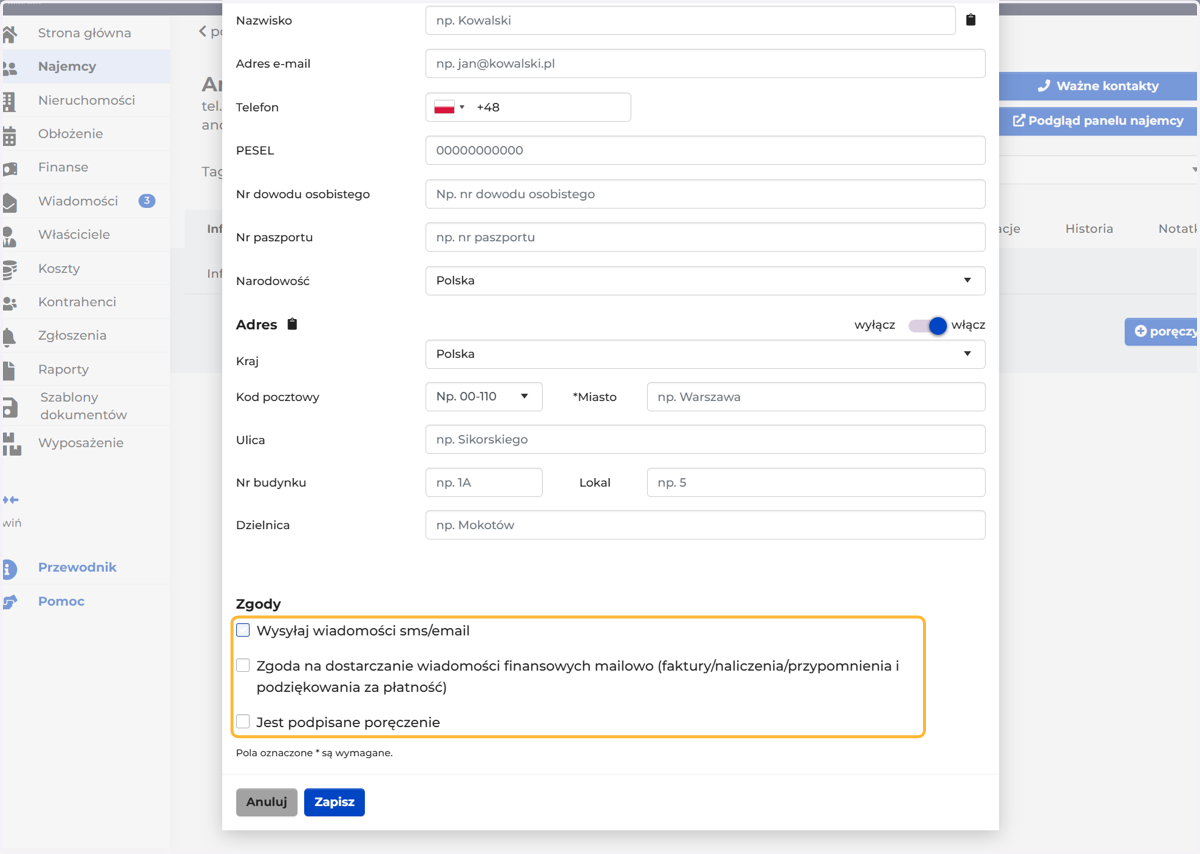Click the Obłożenie calendar icon
This screenshot has width=1200, height=854.
coord(9,135)
